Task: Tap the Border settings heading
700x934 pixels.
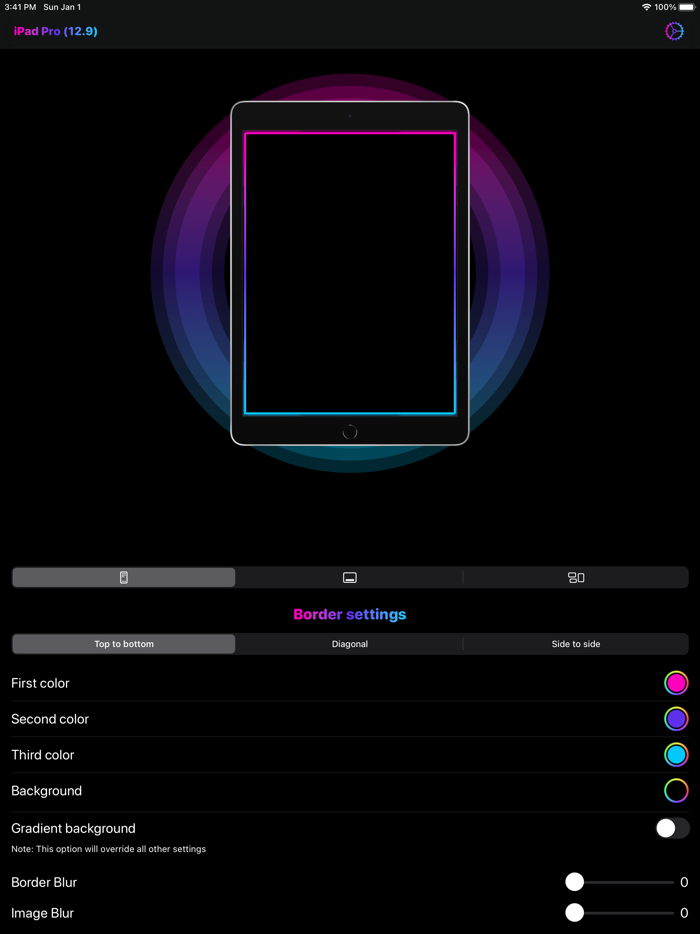Action: [350, 614]
